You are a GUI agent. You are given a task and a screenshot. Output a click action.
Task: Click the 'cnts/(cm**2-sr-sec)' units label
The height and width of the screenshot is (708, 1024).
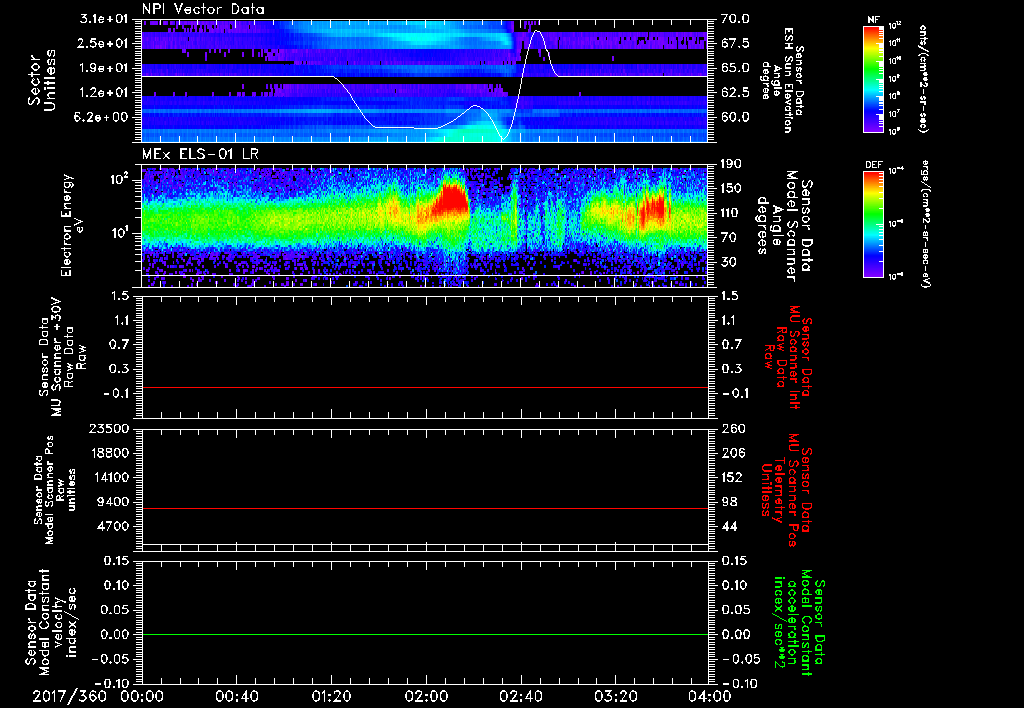922,78
